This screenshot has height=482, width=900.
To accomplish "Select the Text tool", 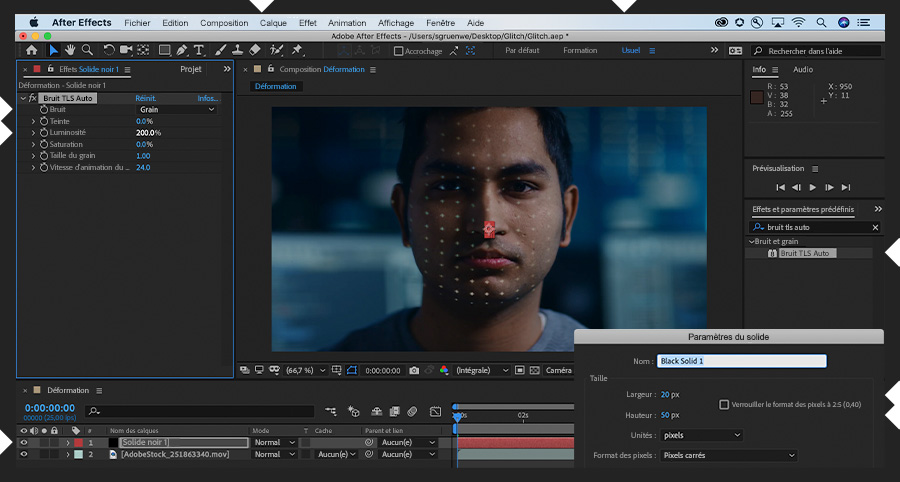I will point(199,50).
